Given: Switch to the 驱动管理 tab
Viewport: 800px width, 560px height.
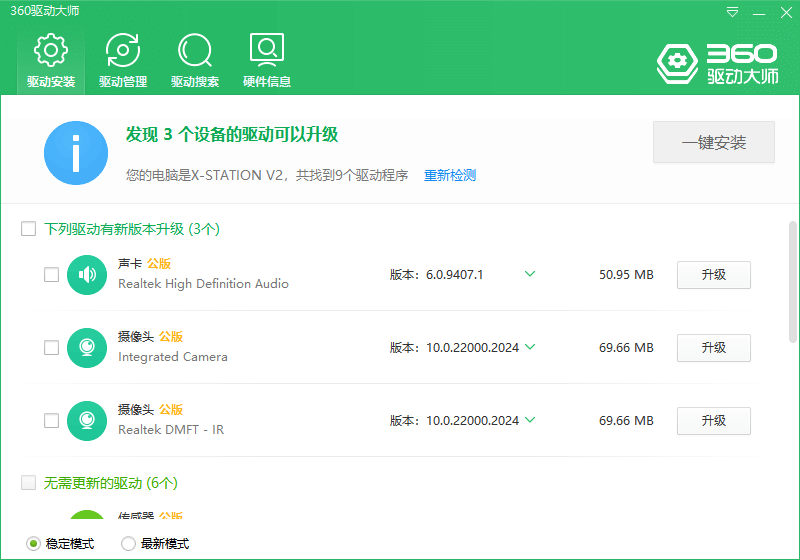Looking at the screenshot, I should [123, 61].
